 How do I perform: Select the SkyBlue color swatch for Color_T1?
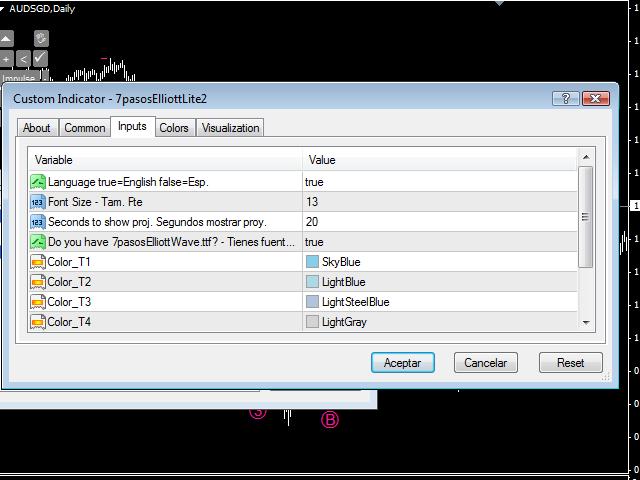313,262
